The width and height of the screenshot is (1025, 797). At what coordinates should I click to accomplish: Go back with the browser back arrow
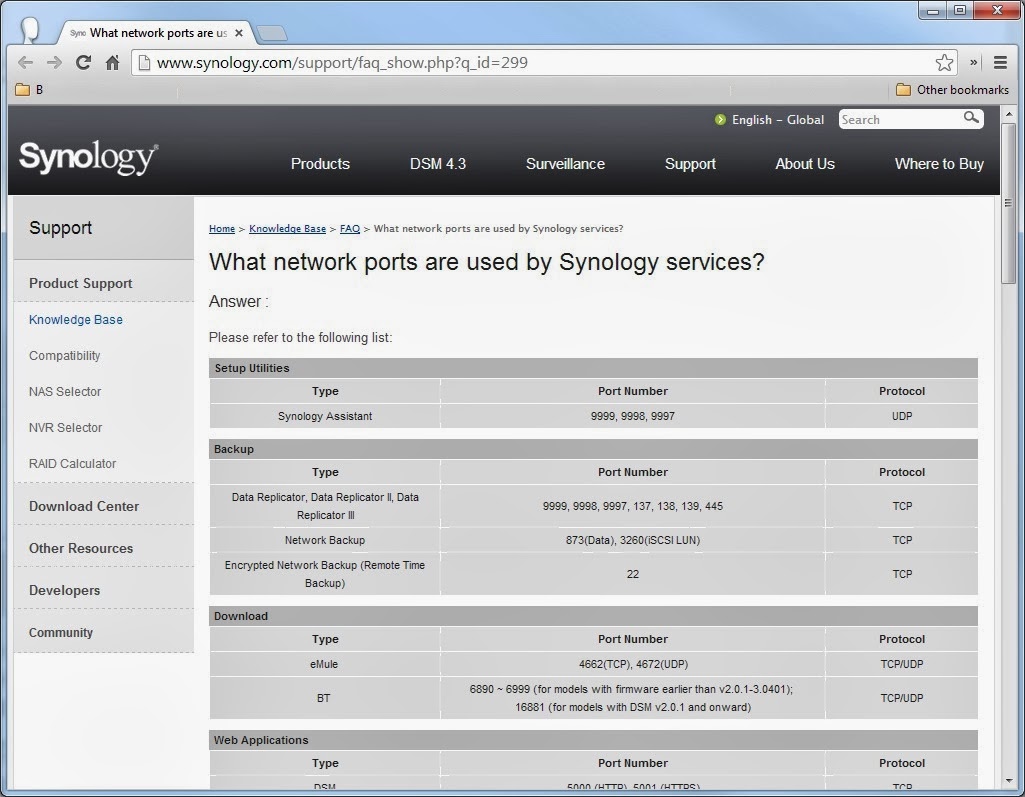25,63
